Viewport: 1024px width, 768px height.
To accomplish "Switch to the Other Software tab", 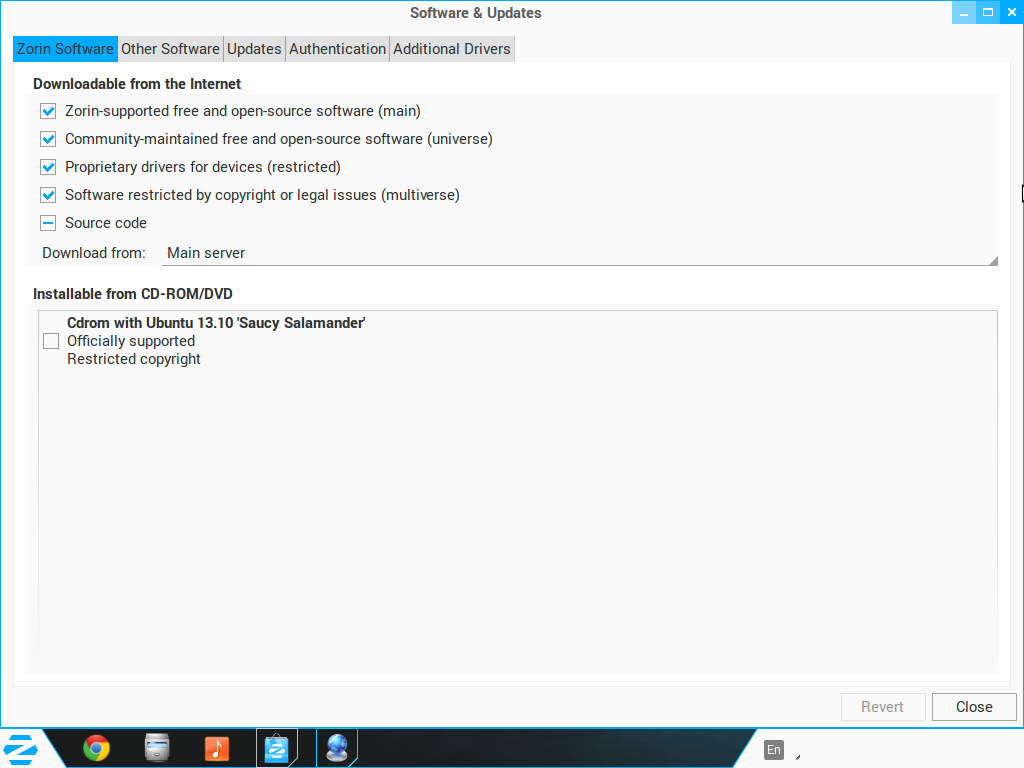I will [170, 49].
